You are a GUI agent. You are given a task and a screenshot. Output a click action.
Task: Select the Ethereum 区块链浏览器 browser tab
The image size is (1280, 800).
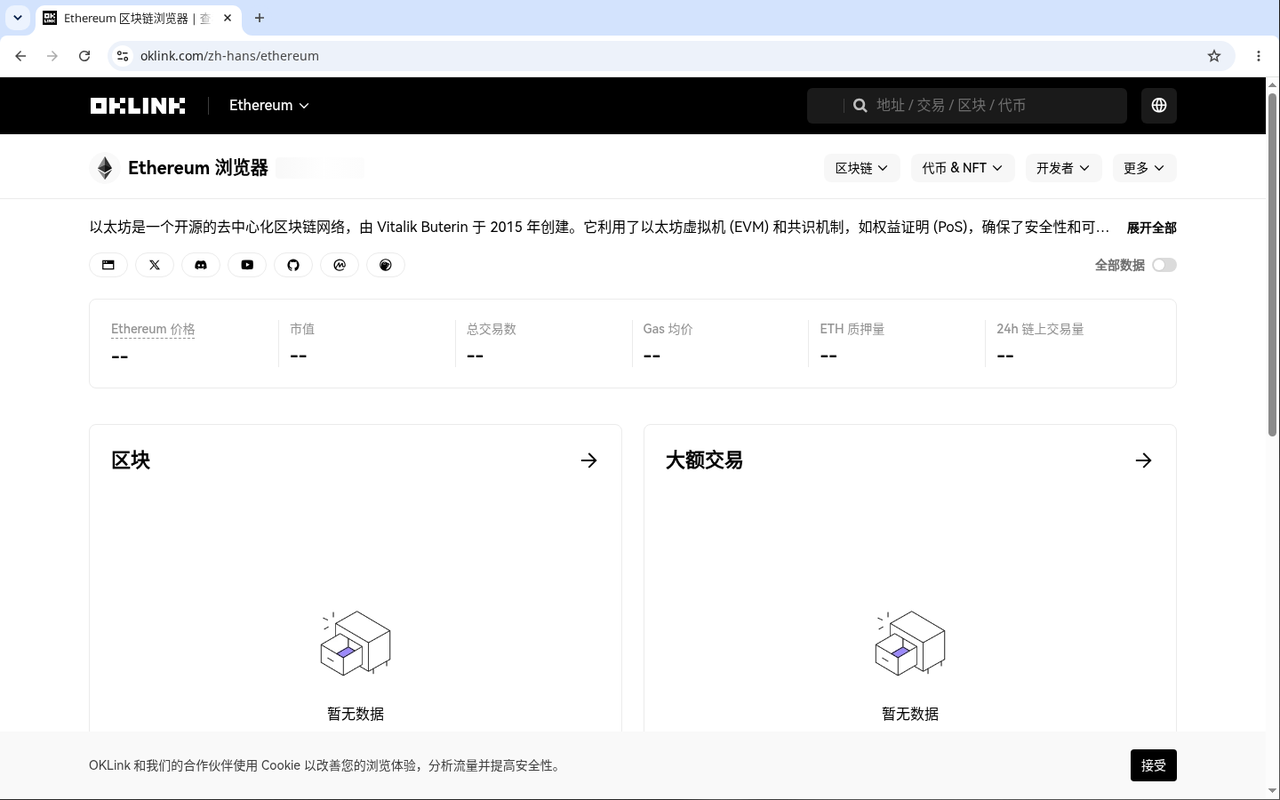click(137, 18)
